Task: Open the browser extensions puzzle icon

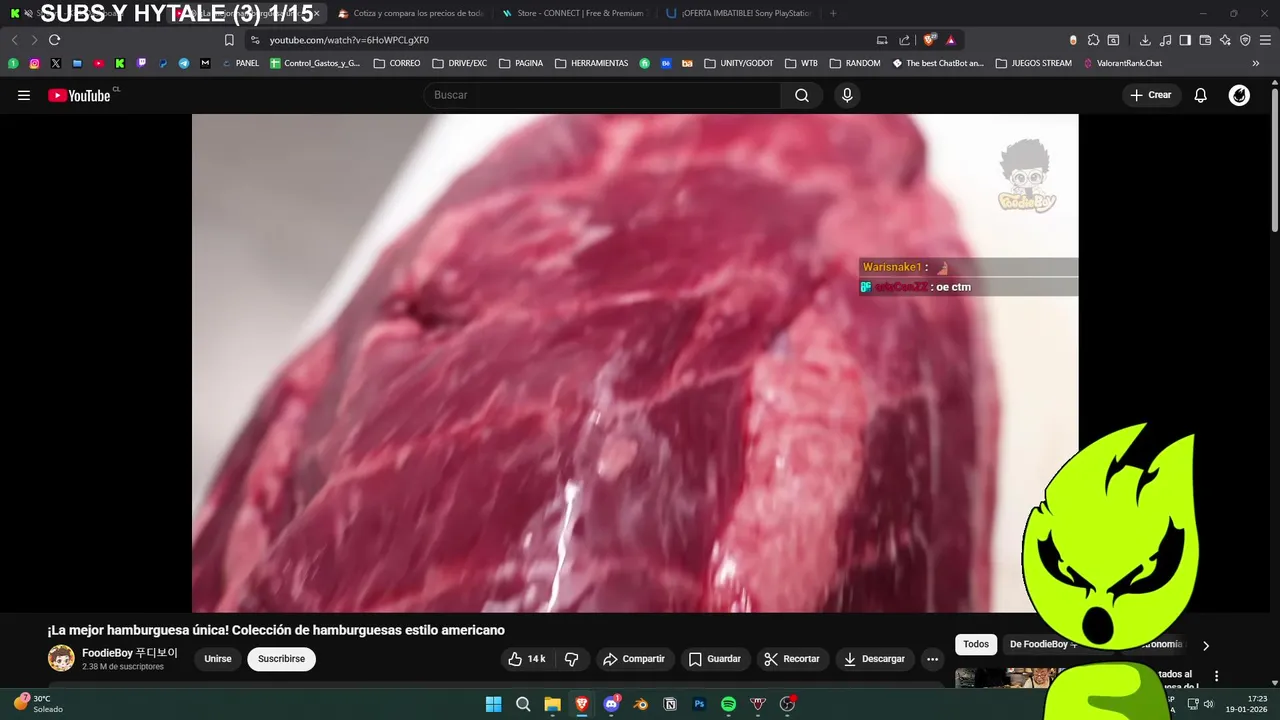Action: coord(1093,40)
